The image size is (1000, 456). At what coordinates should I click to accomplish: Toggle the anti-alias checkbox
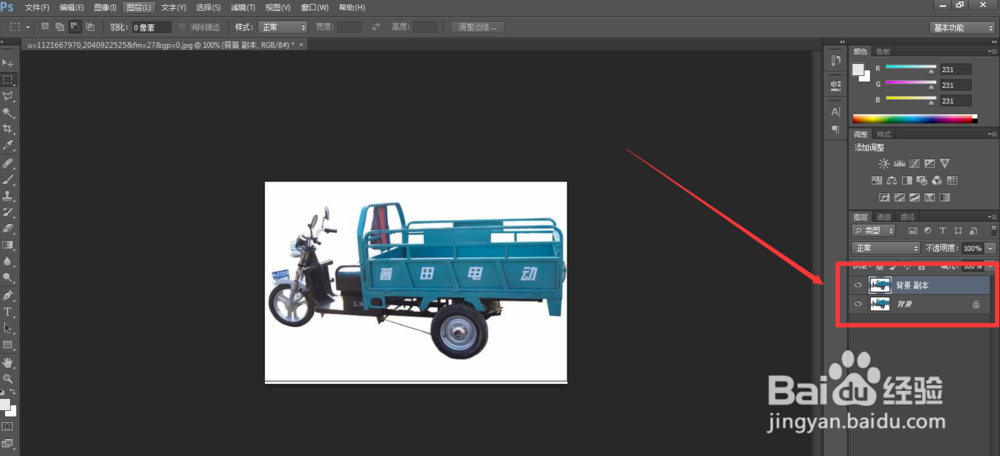point(182,27)
